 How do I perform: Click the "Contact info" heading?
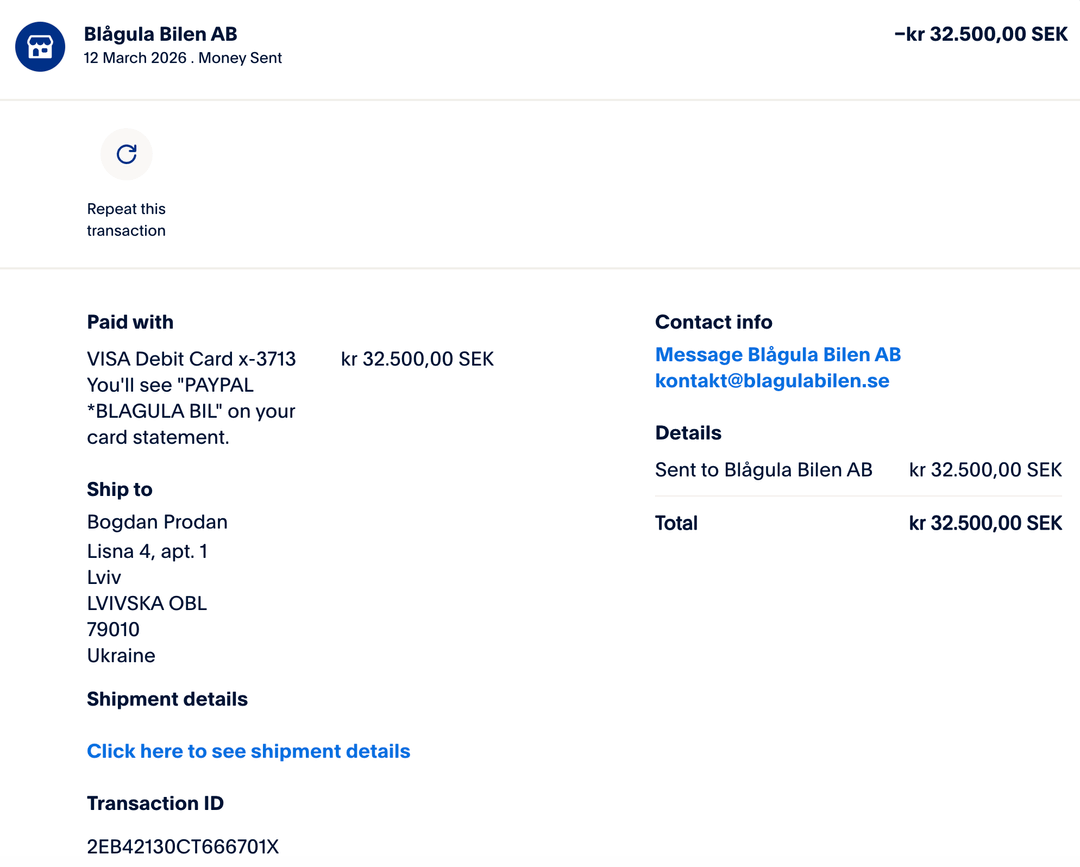713,322
